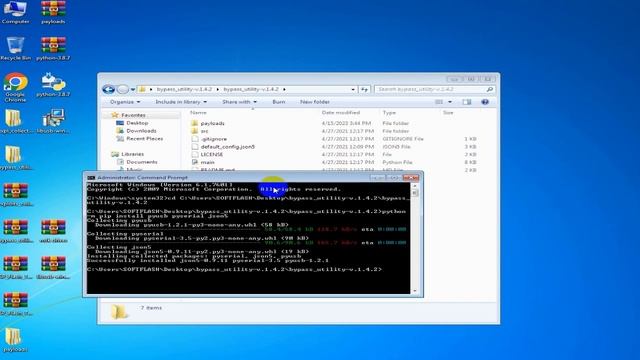Toggle the preview pane
This screenshot has height=360, width=640.
coord(467,102)
